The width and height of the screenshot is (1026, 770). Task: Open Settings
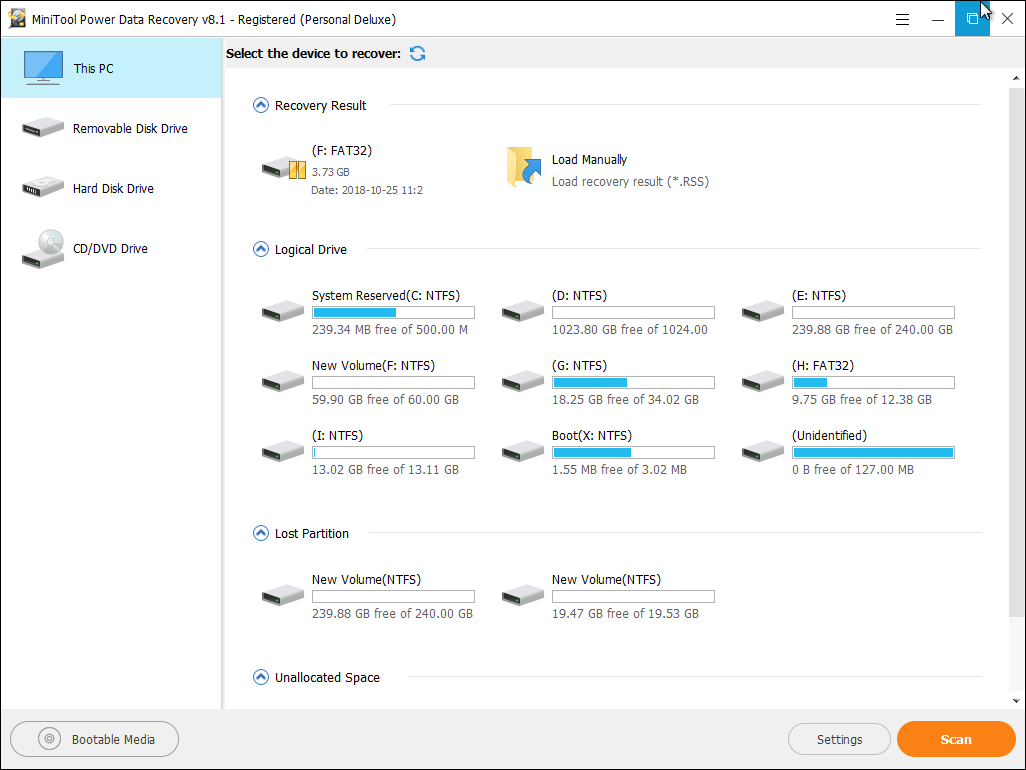(839, 739)
